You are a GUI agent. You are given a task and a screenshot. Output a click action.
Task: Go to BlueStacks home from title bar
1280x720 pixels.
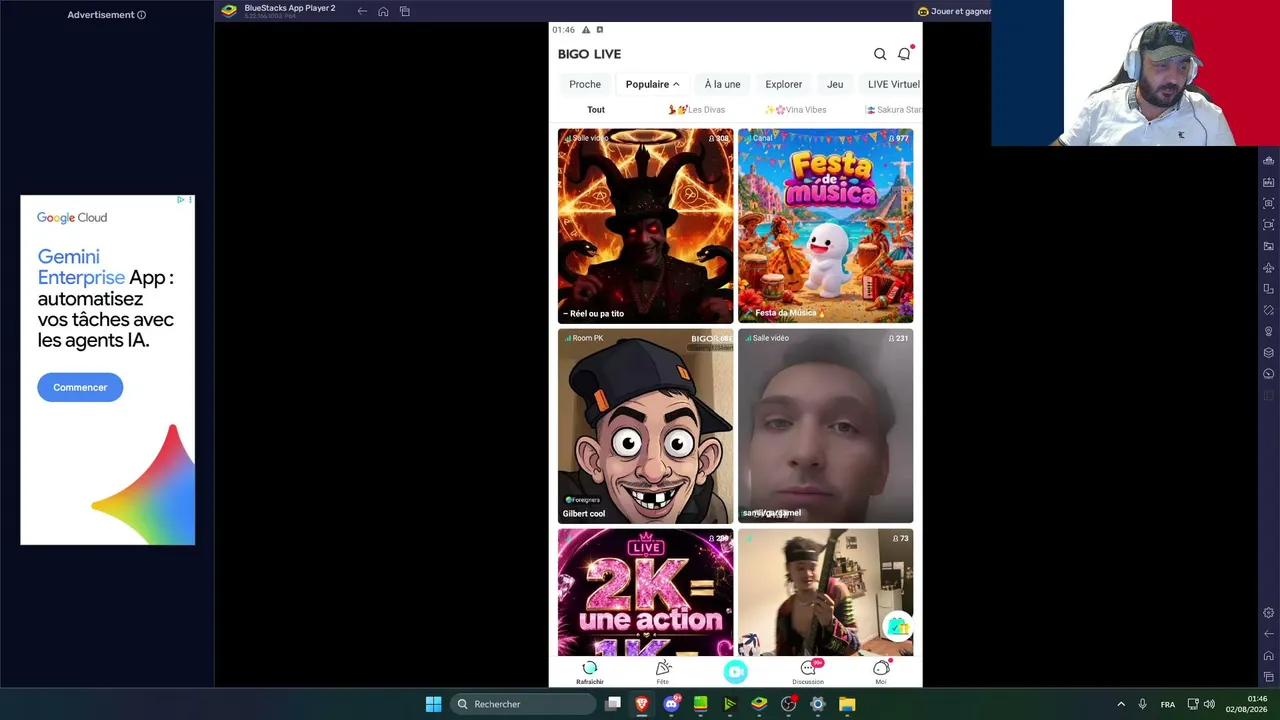point(383,11)
